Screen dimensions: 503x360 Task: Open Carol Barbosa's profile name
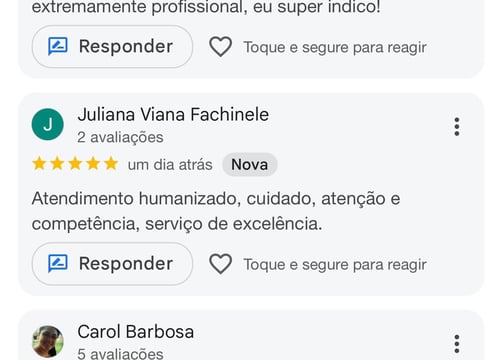tap(136, 332)
